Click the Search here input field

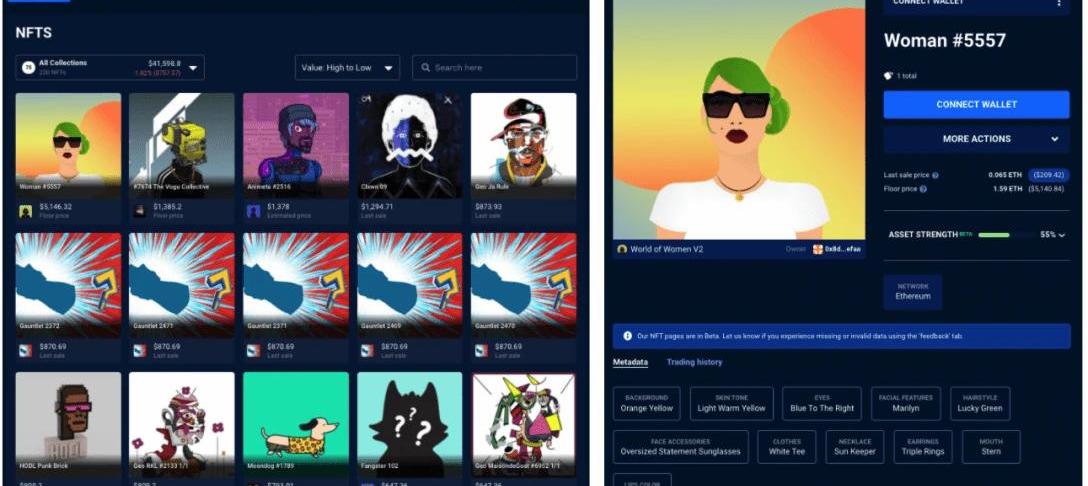pos(500,68)
